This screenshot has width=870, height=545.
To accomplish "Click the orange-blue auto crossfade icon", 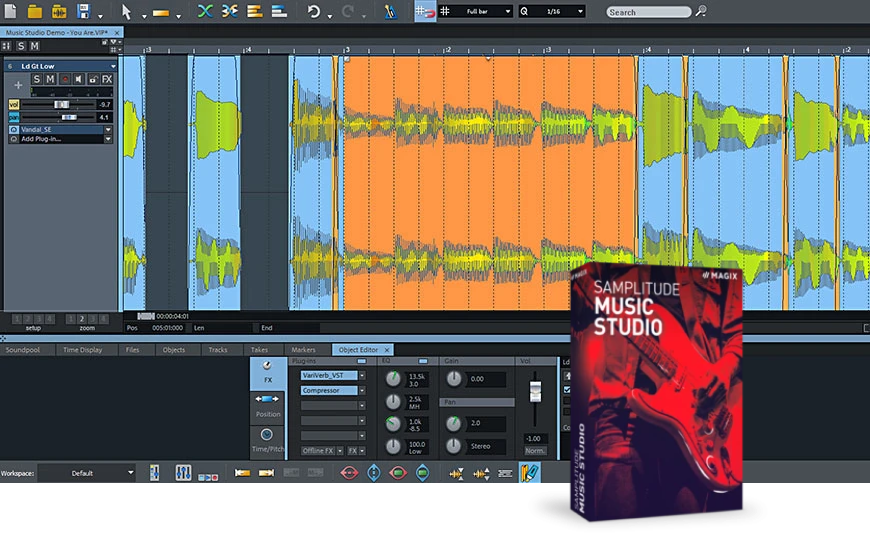I will 230,11.
